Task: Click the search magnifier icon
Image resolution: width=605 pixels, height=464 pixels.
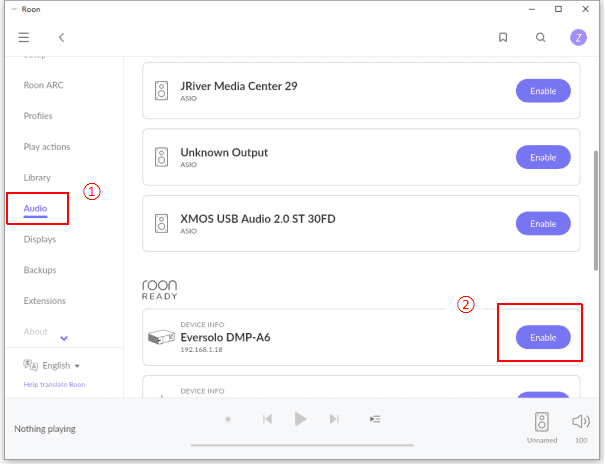Action: click(541, 38)
